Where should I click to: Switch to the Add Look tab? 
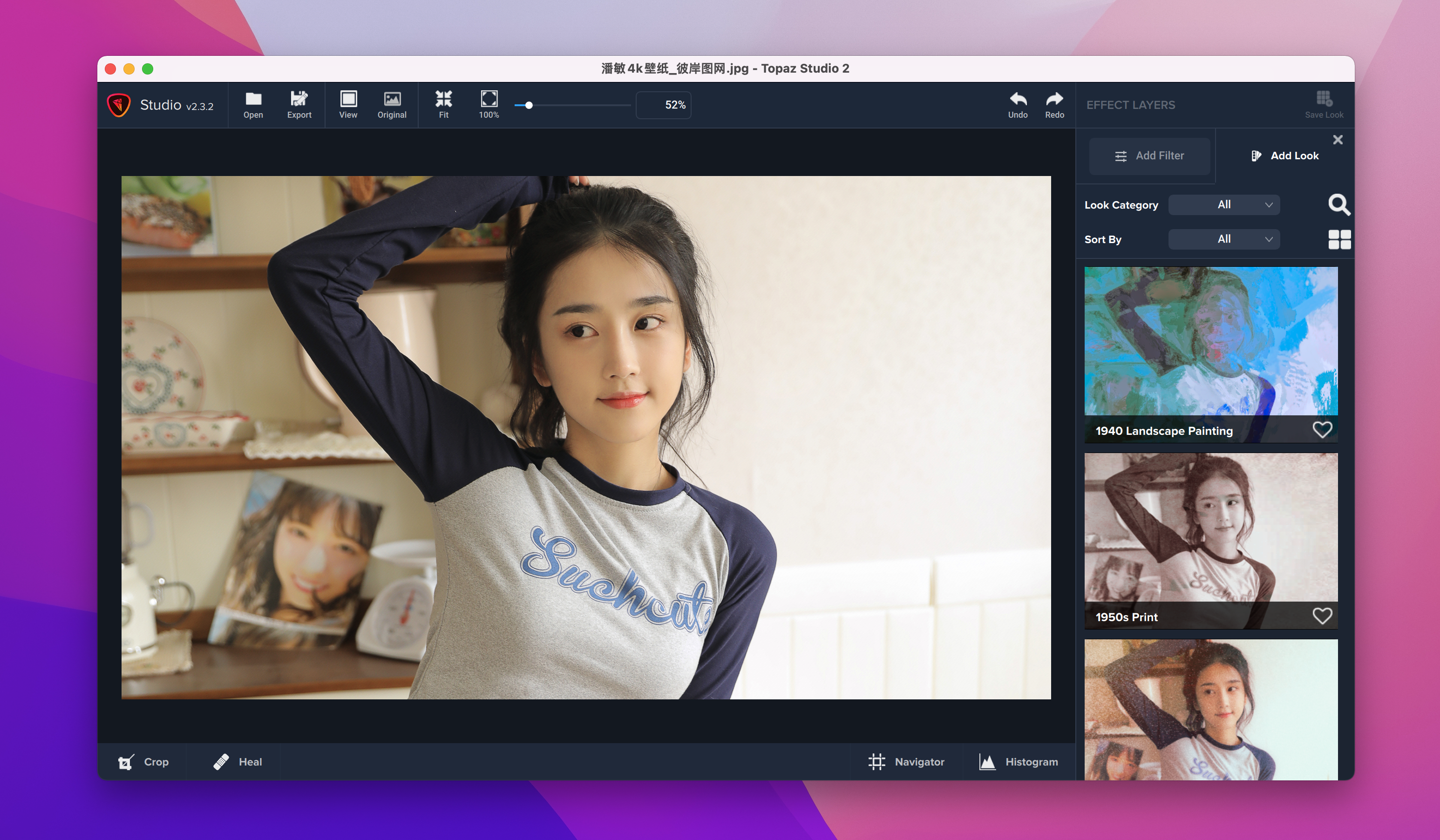pos(1284,156)
